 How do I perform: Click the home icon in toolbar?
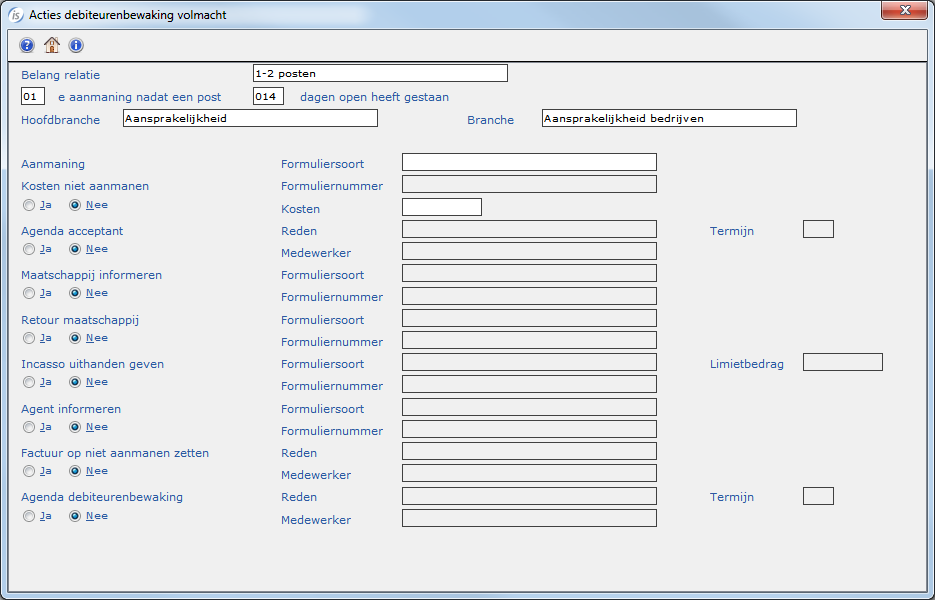coord(52,45)
